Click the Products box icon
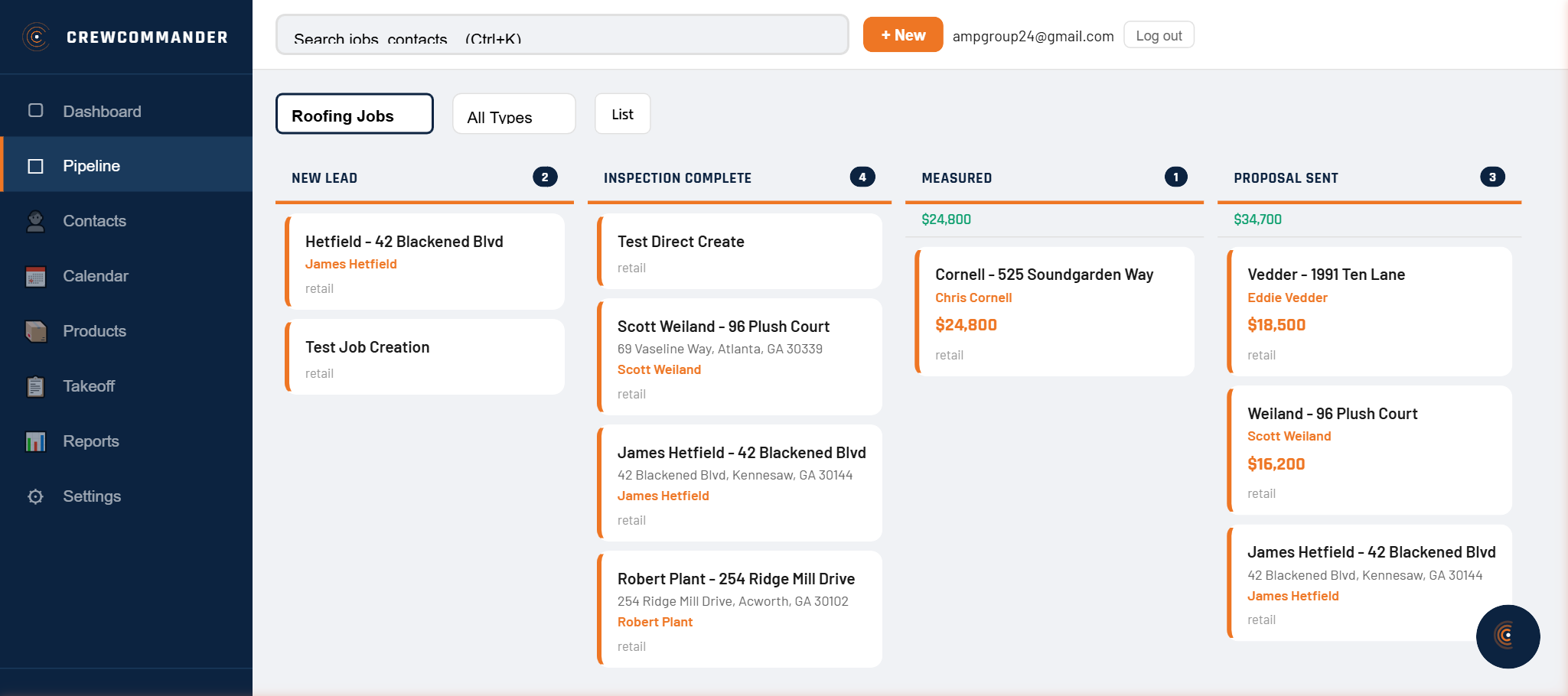The height and width of the screenshot is (696, 1568). [x=36, y=331]
